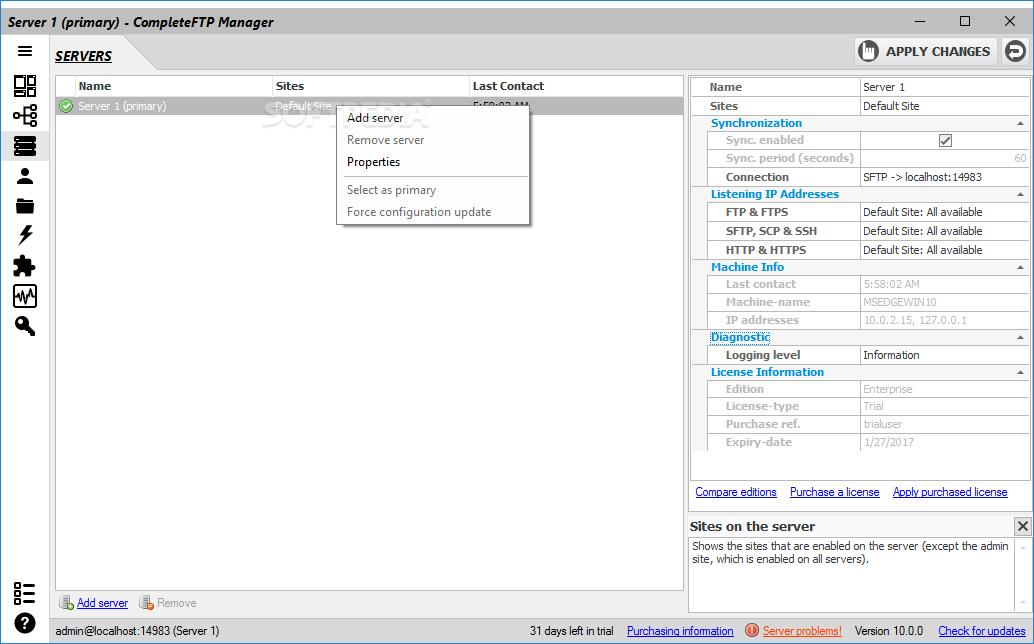Screen dimensions: 1034x644
Task: Click the Logging level value Information
Action: (944, 355)
